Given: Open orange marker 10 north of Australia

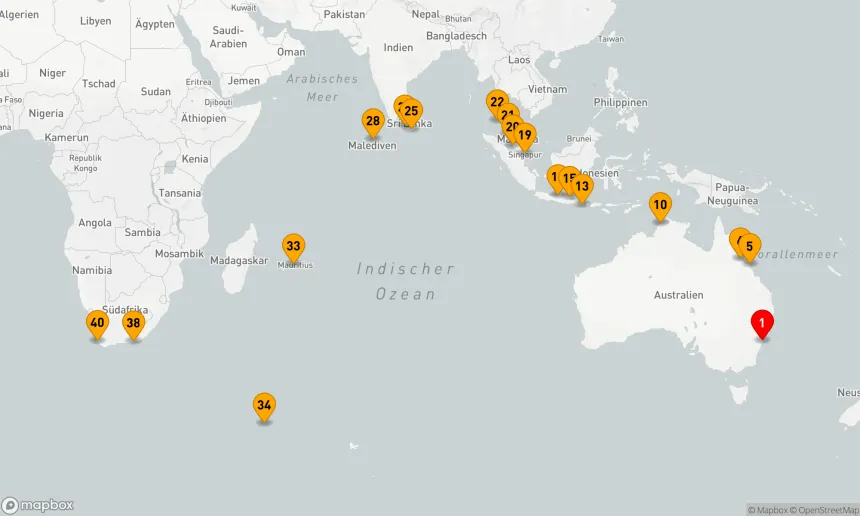Looking at the screenshot, I should [660, 205].
